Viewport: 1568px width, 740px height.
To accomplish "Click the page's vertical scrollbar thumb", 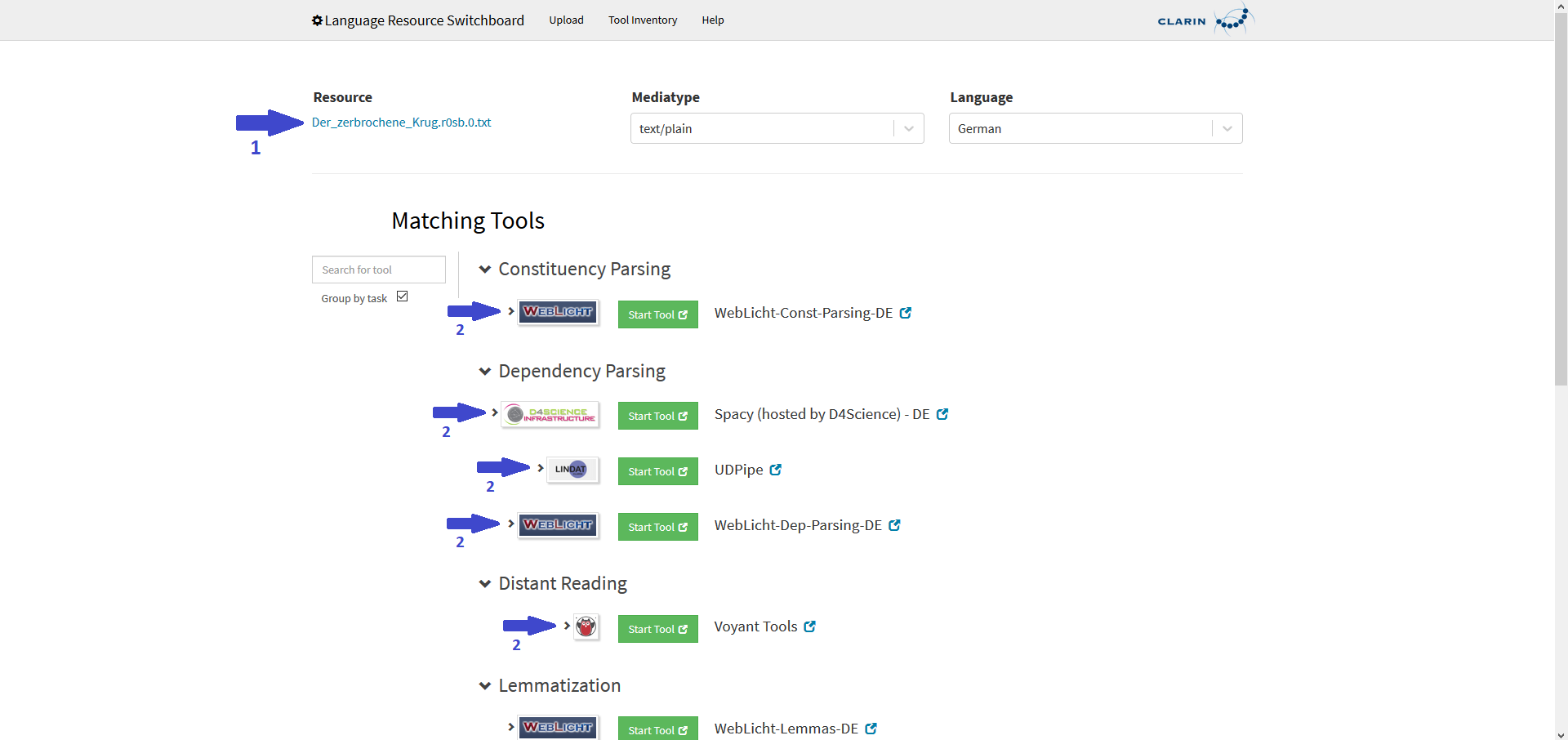I will point(1561,196).
